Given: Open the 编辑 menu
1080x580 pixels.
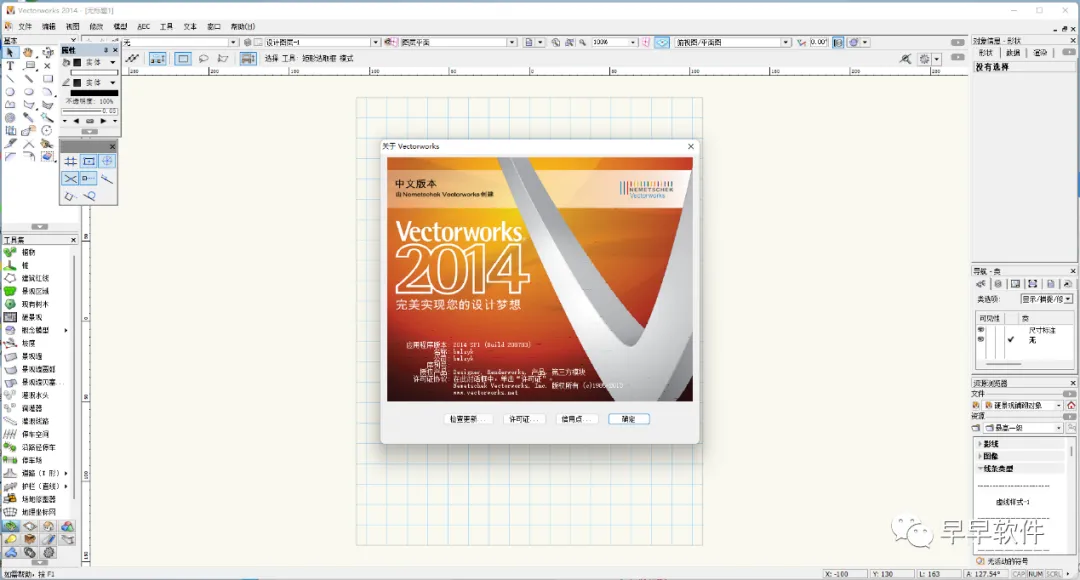Looking at the screenshot, I should [48, 27].
